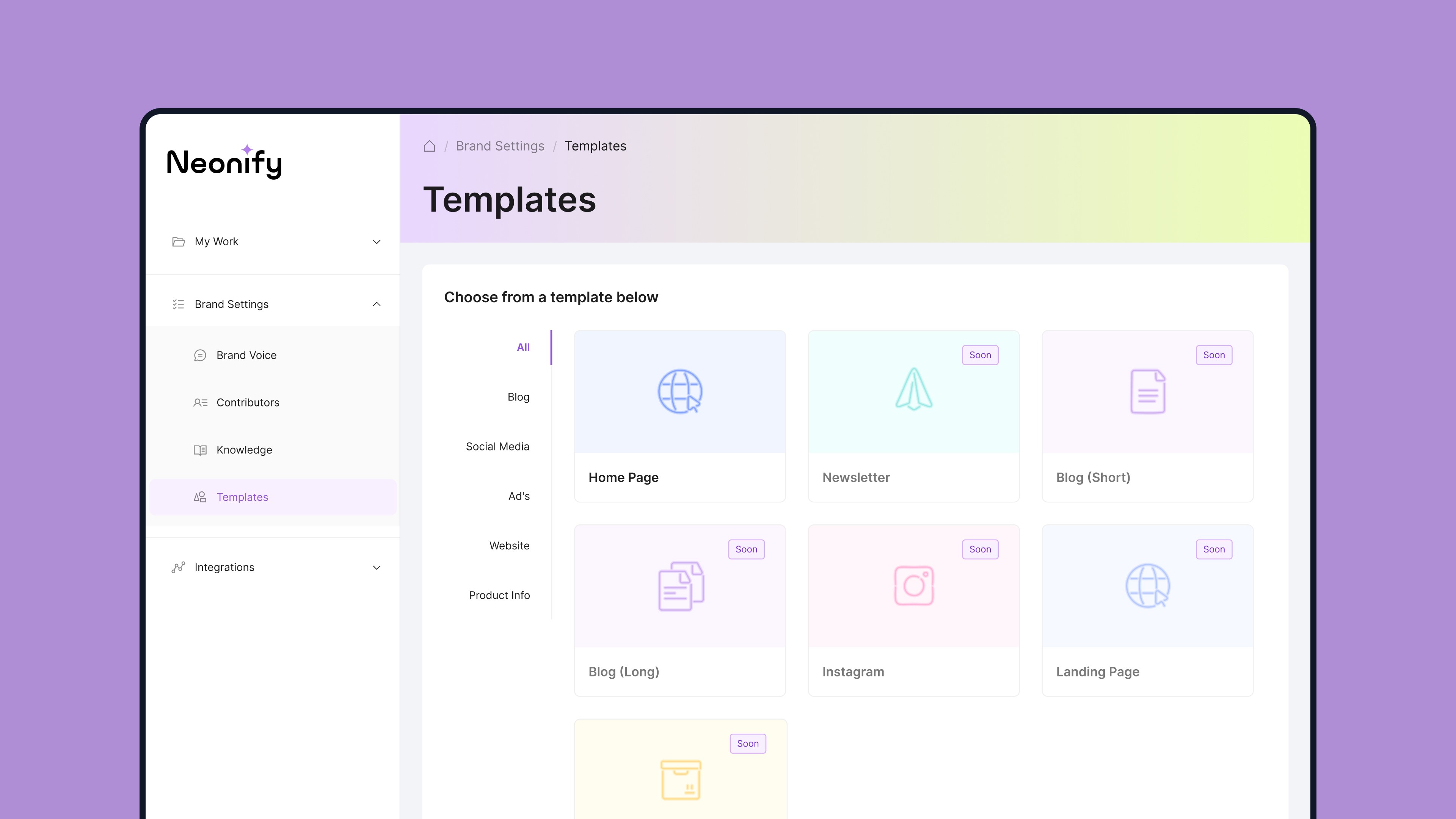Open the Home Page template card
This screenshot has height=819, width=1456.
tap(679, 416)
